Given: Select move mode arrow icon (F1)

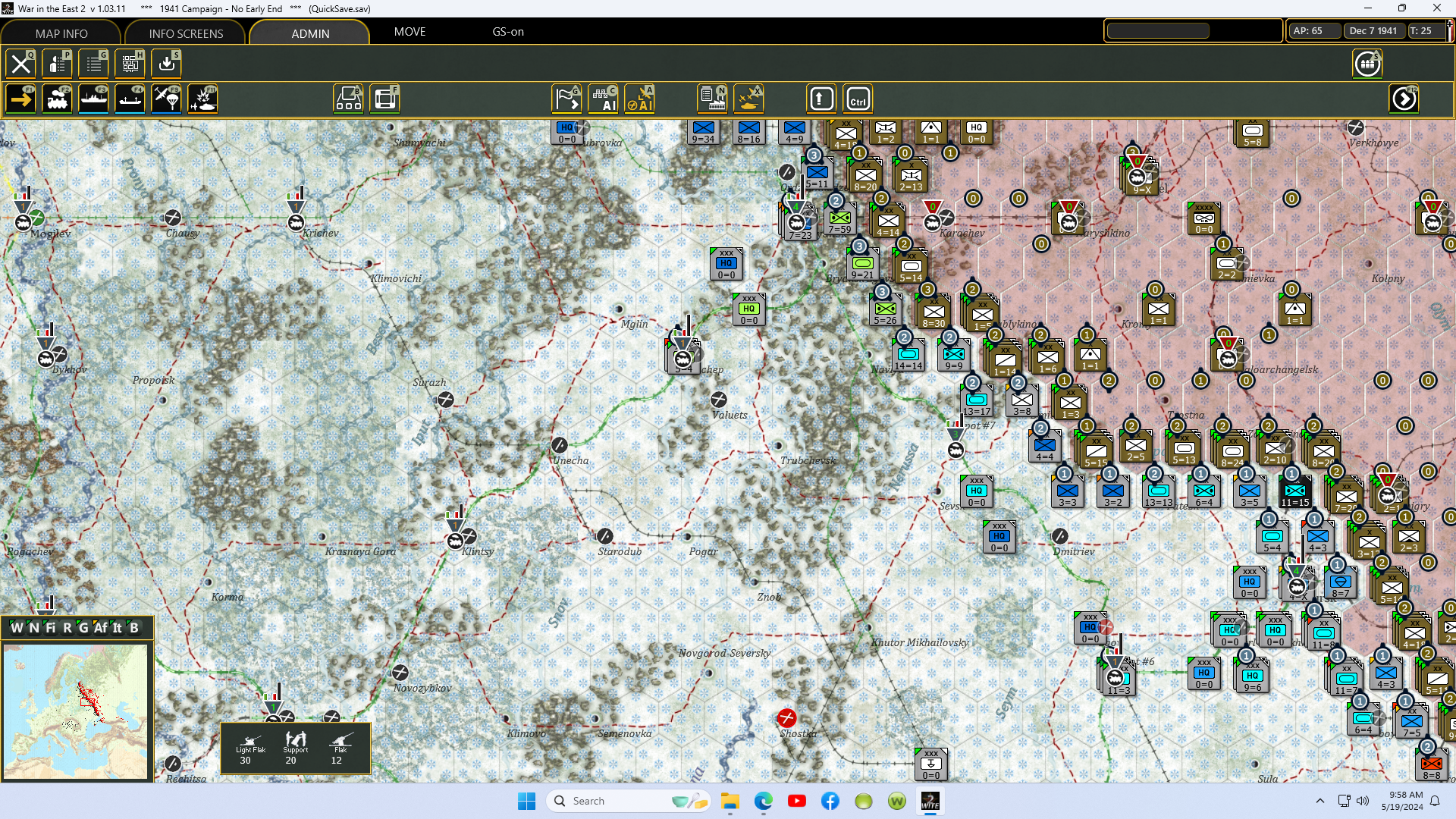Looking at the screenshot, I should pos(20,99).
